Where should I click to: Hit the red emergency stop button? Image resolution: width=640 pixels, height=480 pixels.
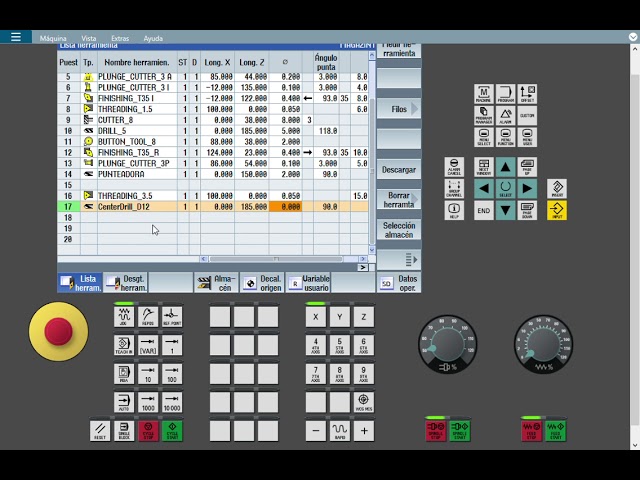pyautogui.click(x=58, y=331)
